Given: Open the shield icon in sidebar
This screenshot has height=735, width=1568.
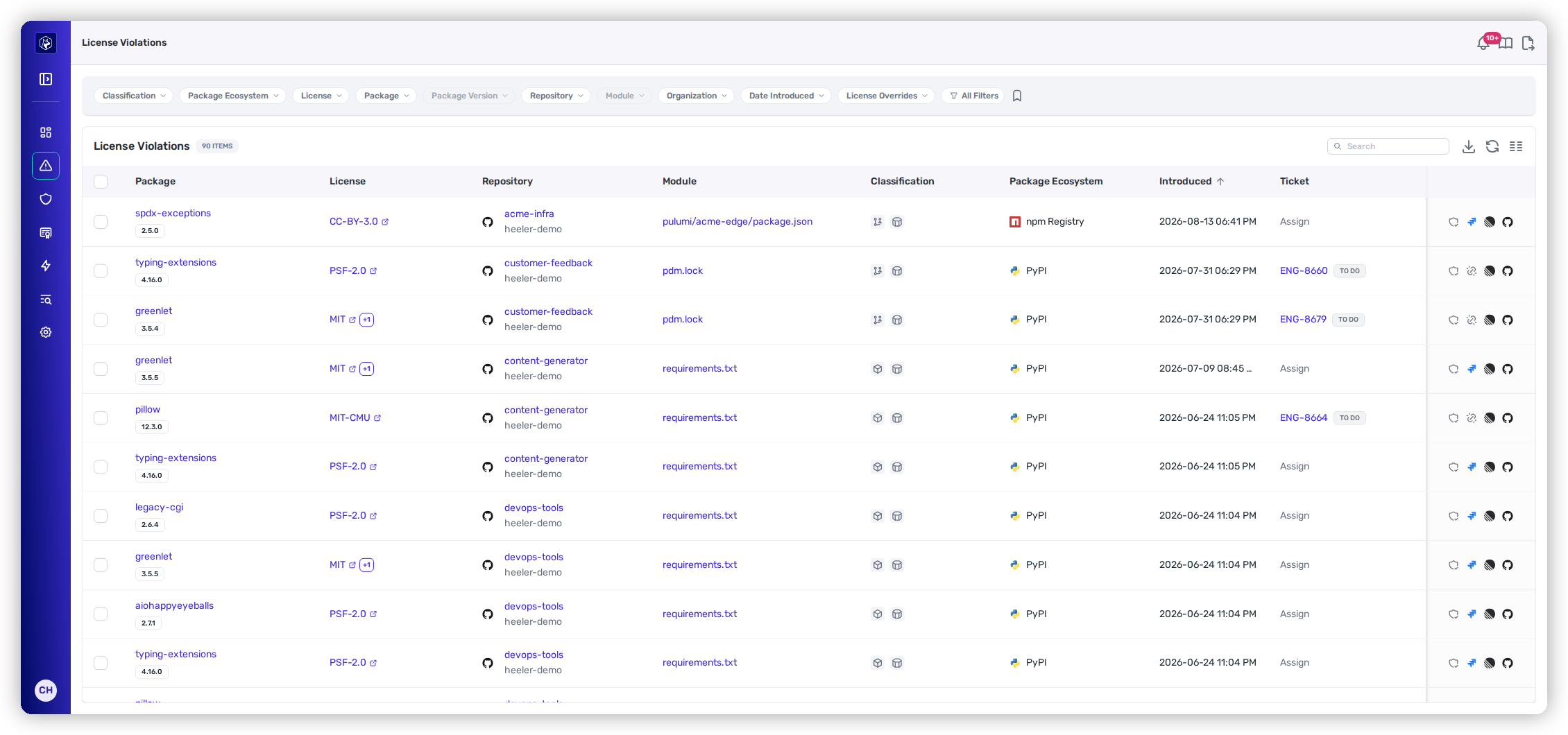Looking at the screenshot, I should click(46, 199).
